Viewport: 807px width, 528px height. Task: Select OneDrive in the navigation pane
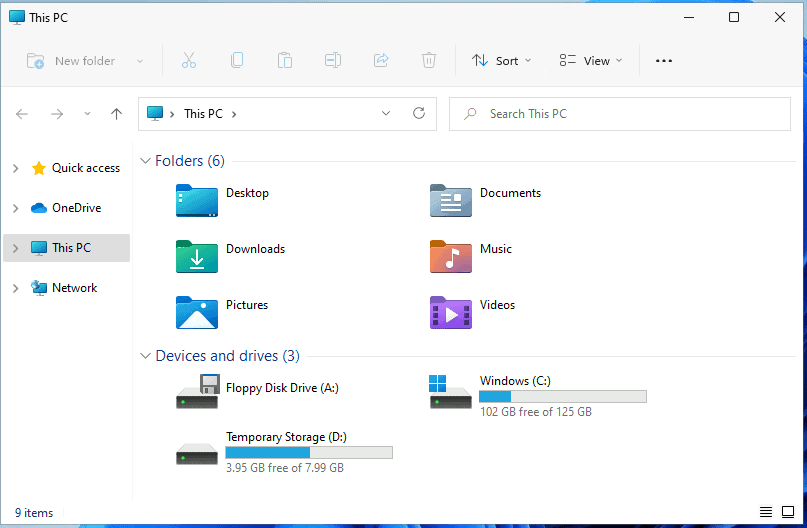(77, 208)
